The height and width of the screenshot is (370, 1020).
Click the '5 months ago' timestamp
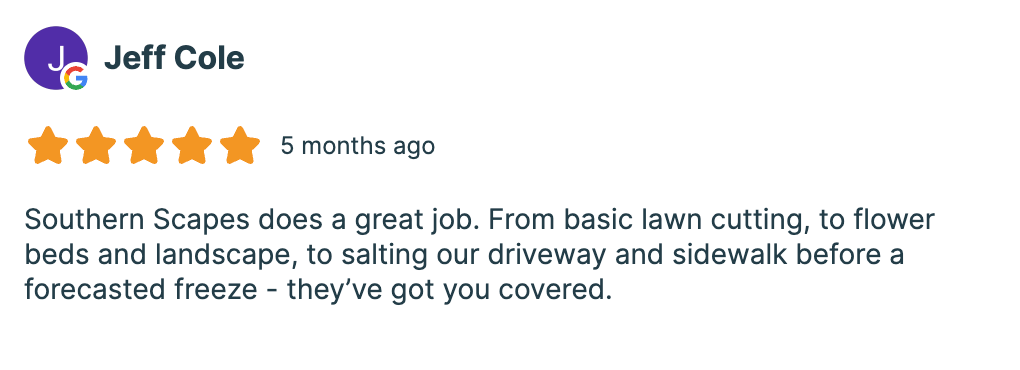pyautogui.click(x=358, y=146)
